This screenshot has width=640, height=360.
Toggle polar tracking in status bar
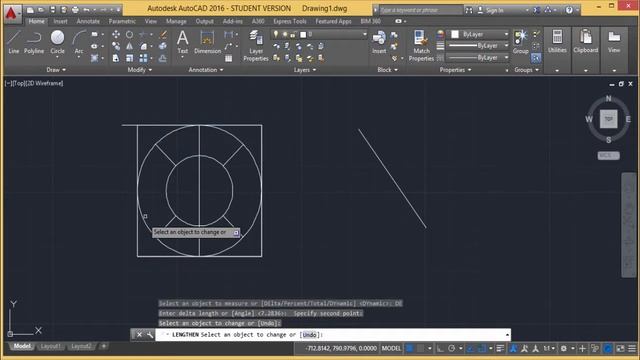click(451, 348)
